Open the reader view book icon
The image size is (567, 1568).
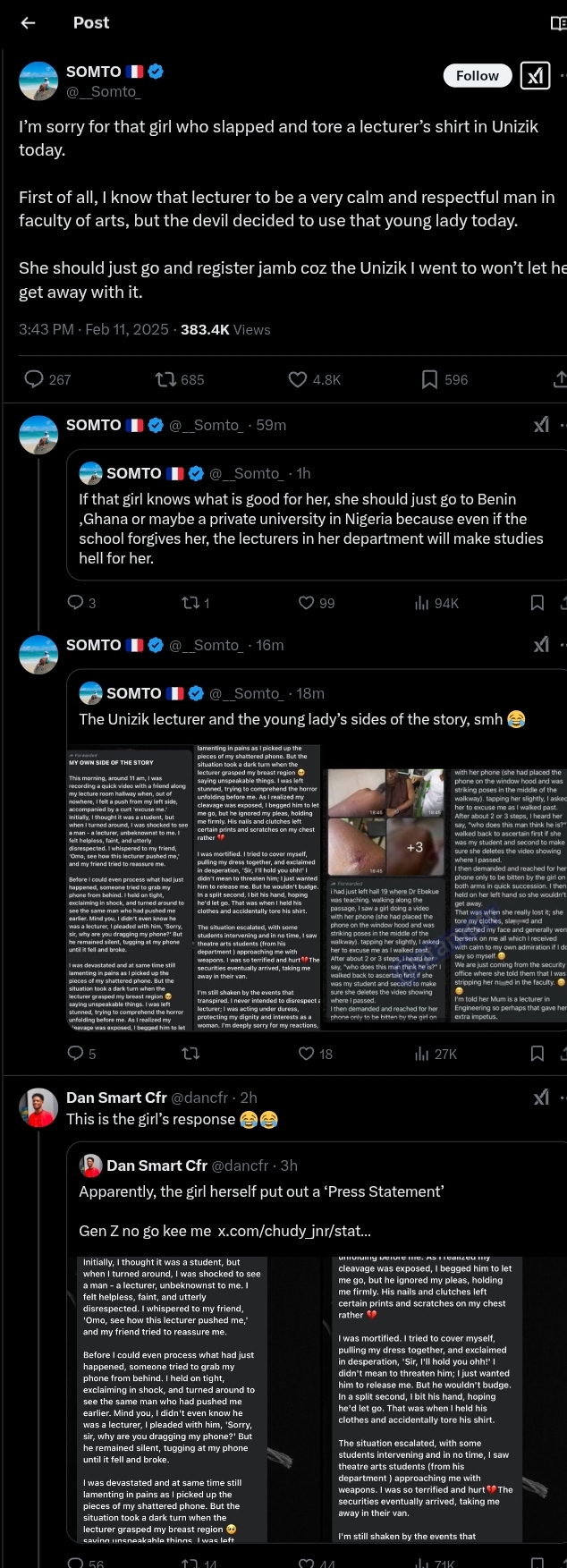pyautogui.click(x=559, y=23)
